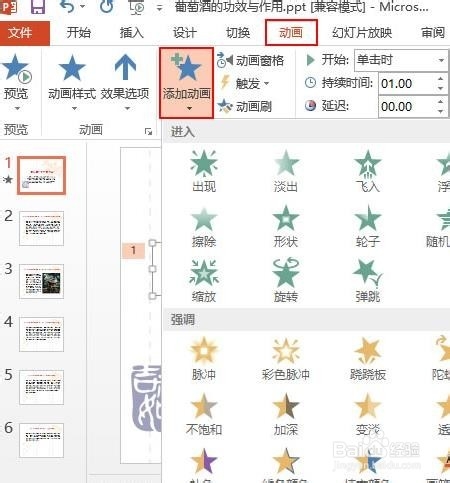
Task: Choose the 飞入 entrance effect
Action: [368, 171]
